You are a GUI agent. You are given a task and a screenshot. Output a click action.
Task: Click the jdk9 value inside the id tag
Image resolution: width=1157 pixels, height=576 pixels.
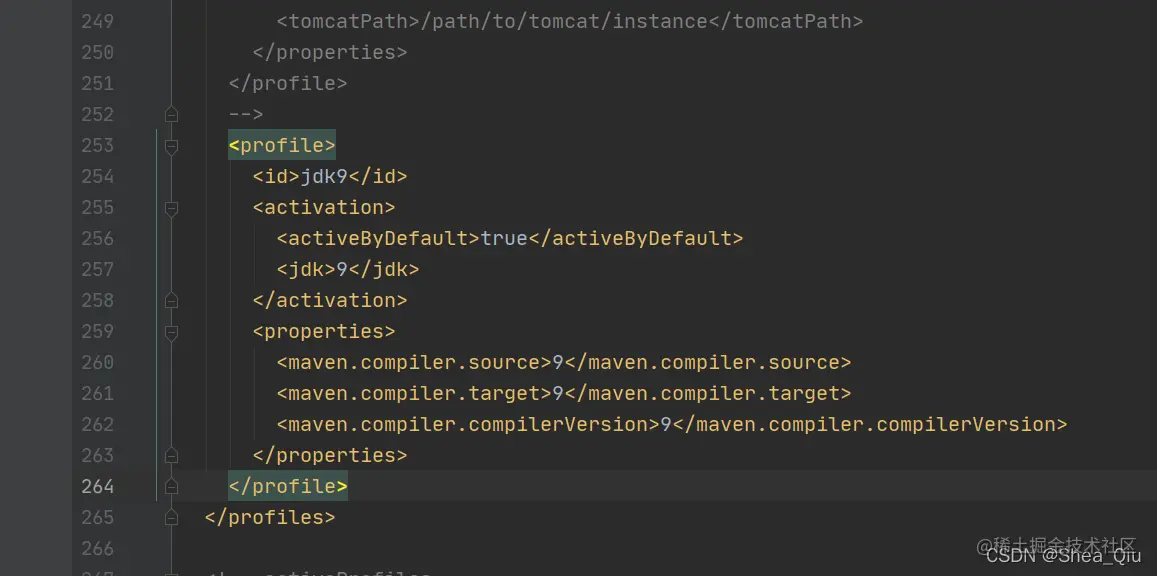click(x=324, y=177)
